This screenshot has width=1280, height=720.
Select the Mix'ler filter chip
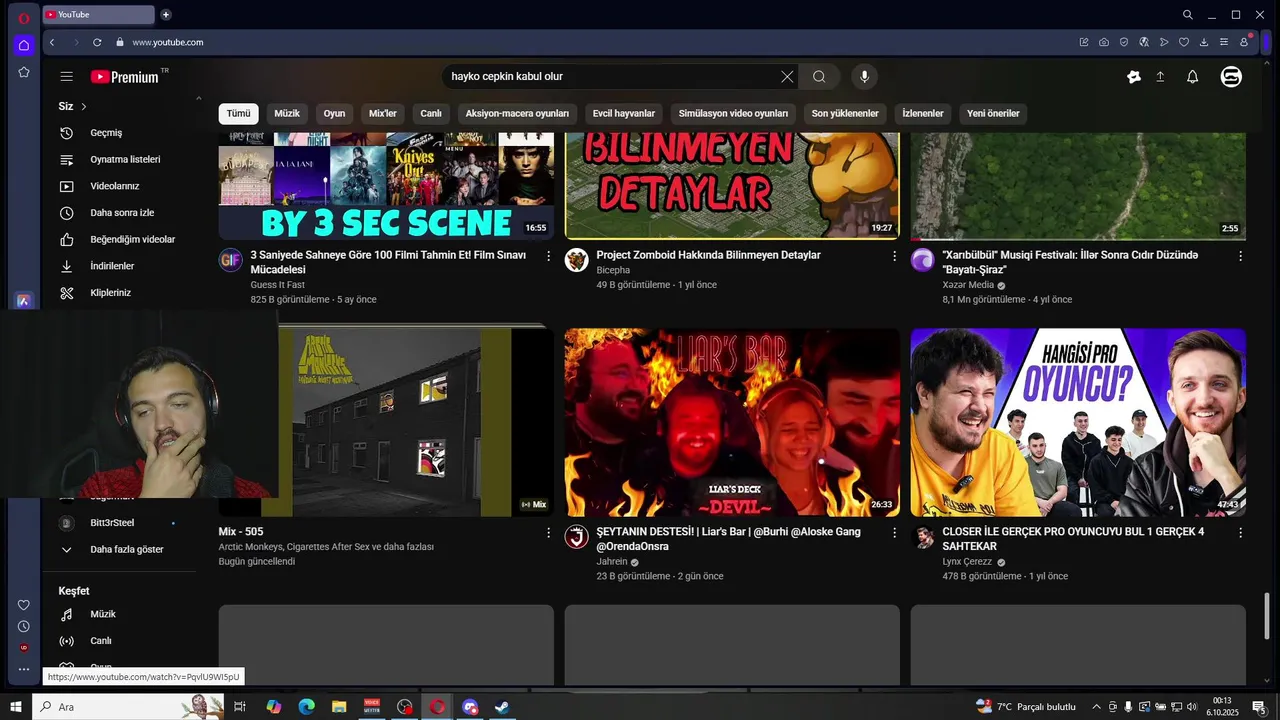383,114
